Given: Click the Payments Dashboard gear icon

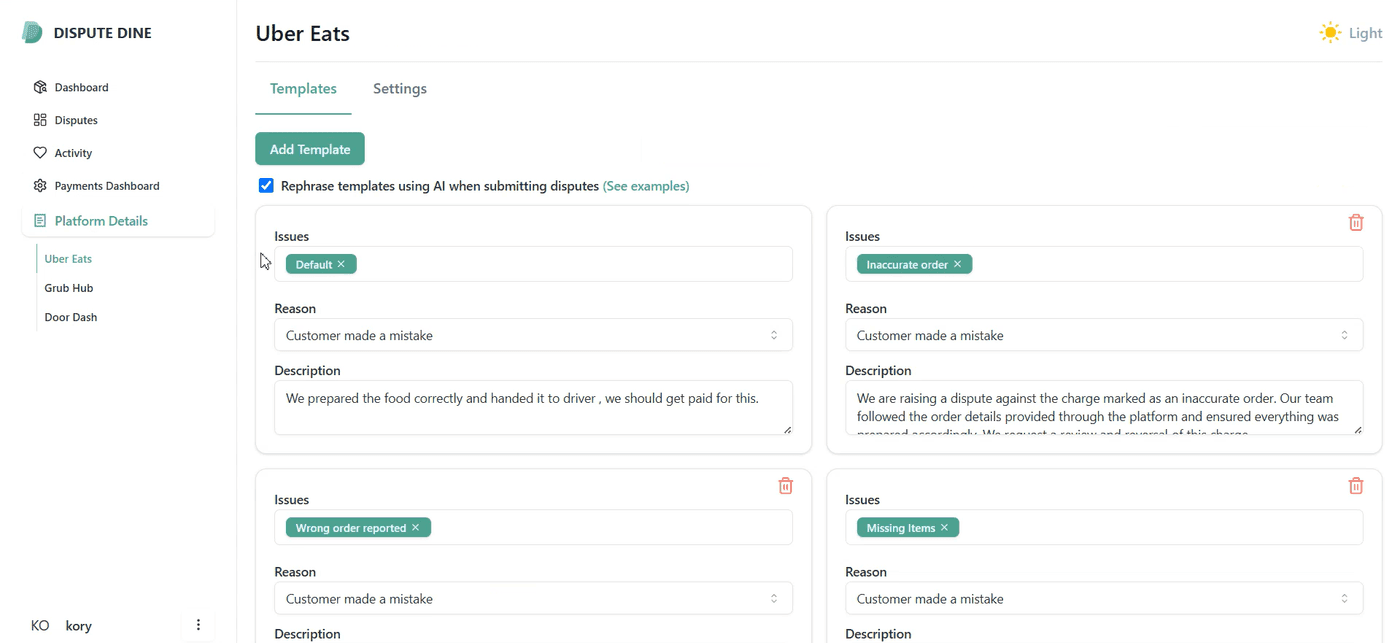Looking at the screenshot, I should [40, 186].
